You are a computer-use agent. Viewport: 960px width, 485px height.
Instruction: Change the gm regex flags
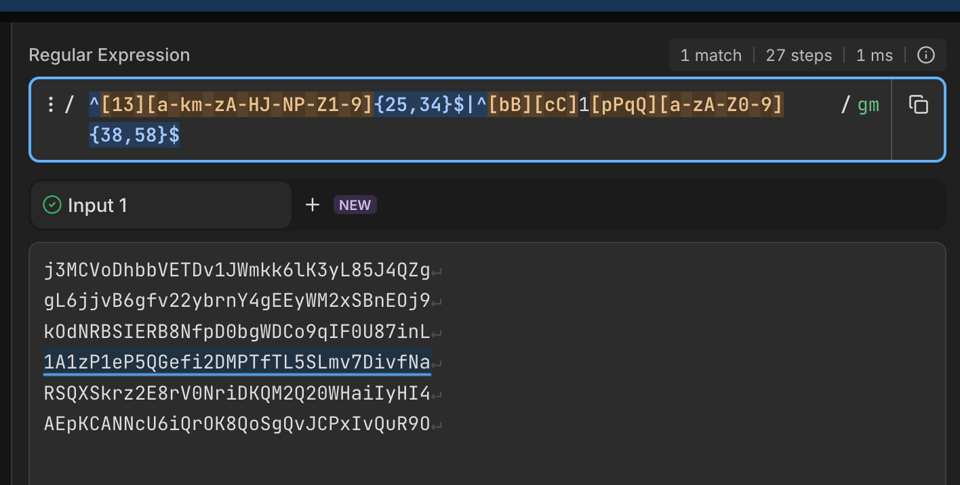pos(868,105)
